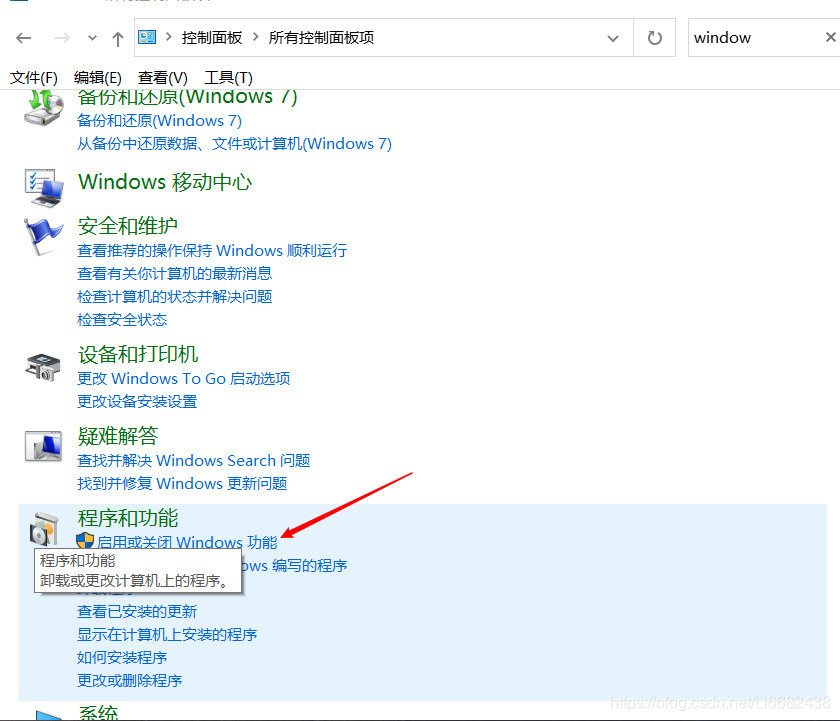Click the Backup and Restore drive icon
Image resolution: width=840 pixels, height=721 pixels.
coord(44,108)
